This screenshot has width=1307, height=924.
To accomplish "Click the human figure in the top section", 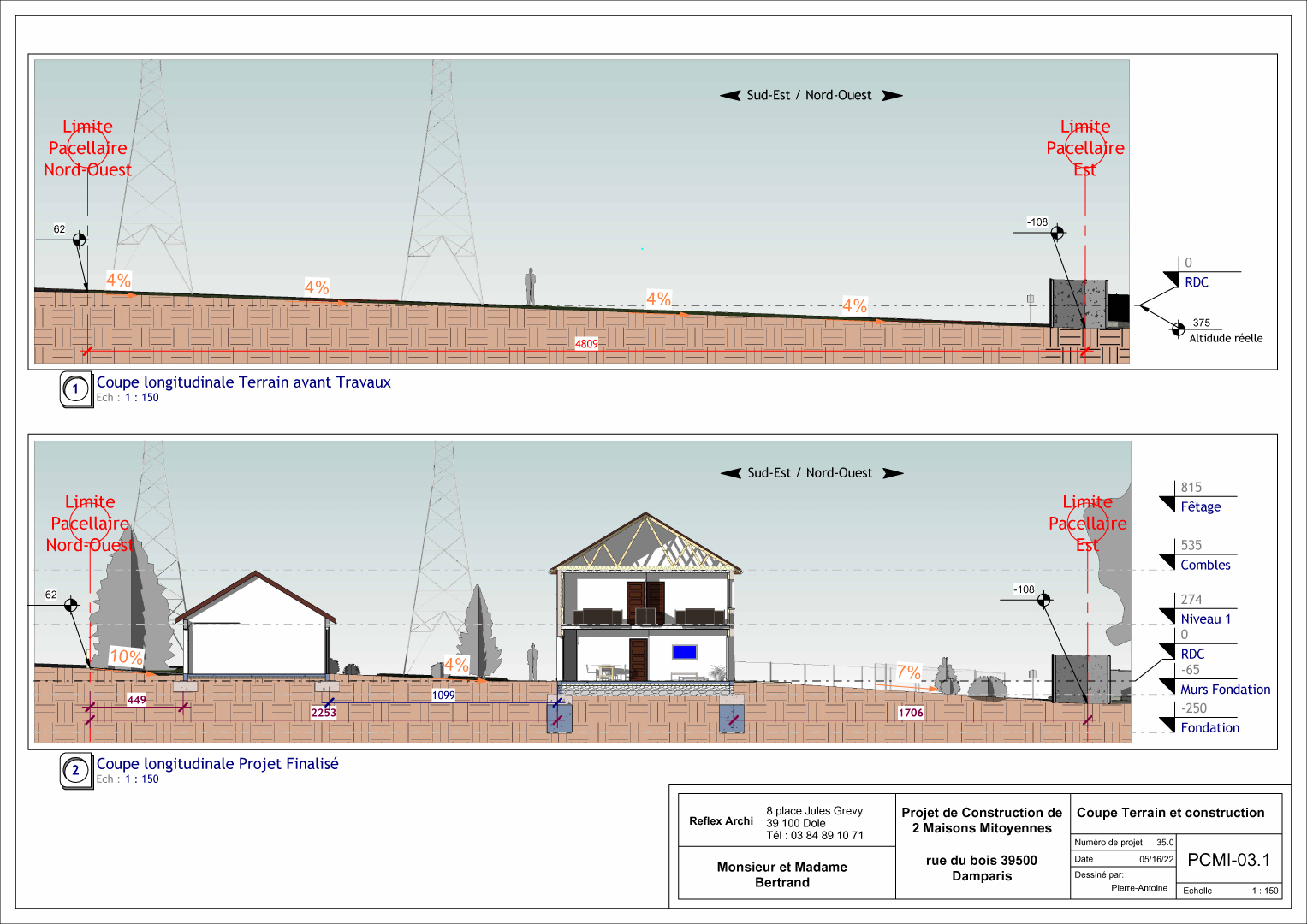I will pyautogui.click(x=531, y=286).
